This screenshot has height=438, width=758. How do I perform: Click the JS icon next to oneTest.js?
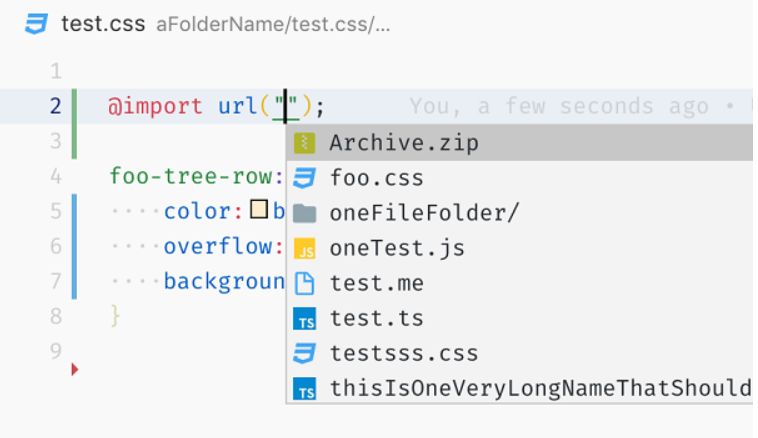coord(305,249)
